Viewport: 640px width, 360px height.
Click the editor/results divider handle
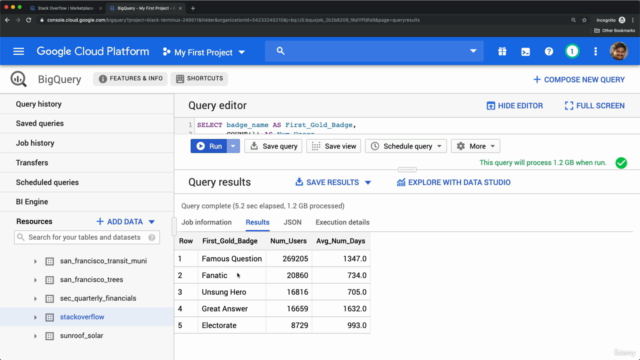(x=407, y=169)
